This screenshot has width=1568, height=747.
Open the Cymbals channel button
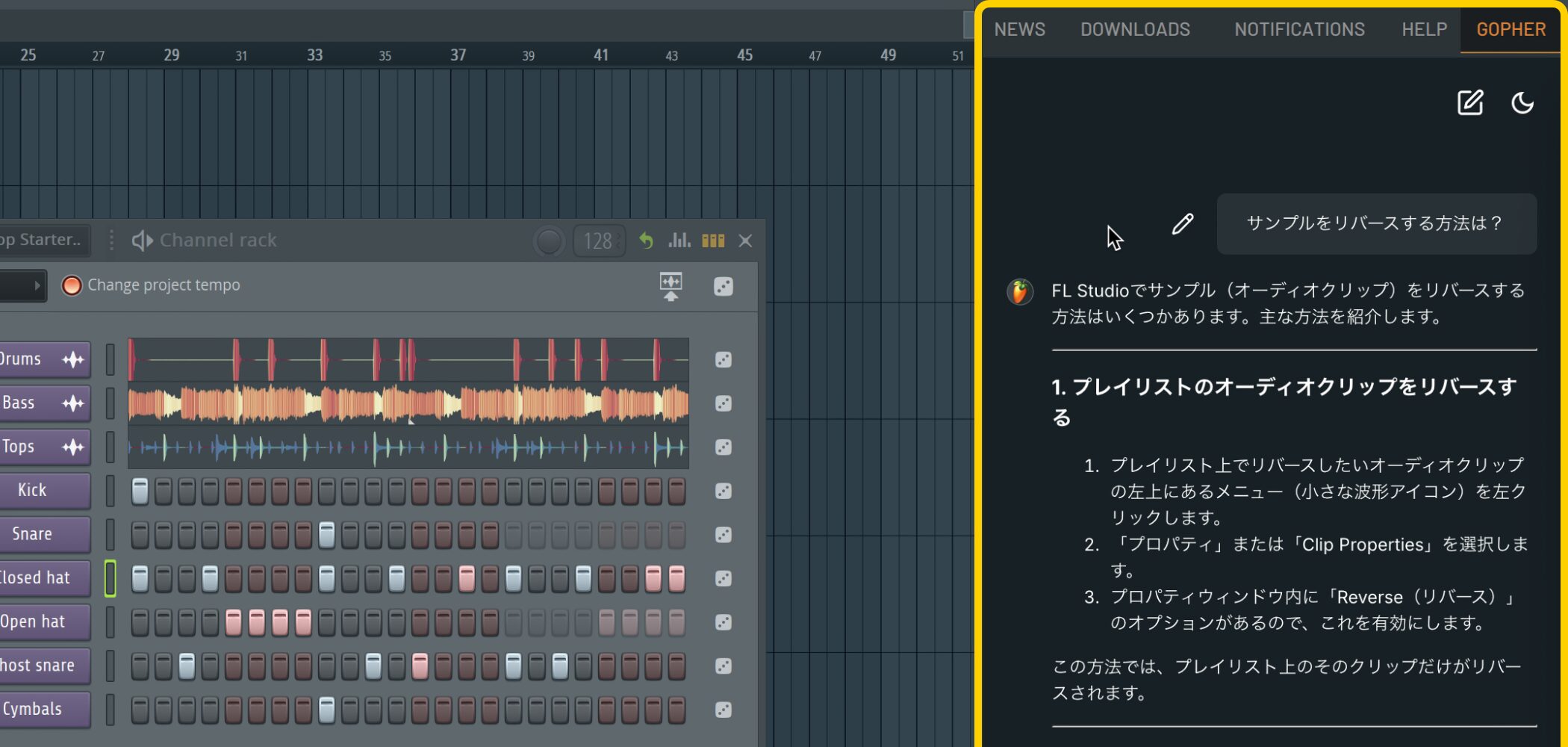45,709
